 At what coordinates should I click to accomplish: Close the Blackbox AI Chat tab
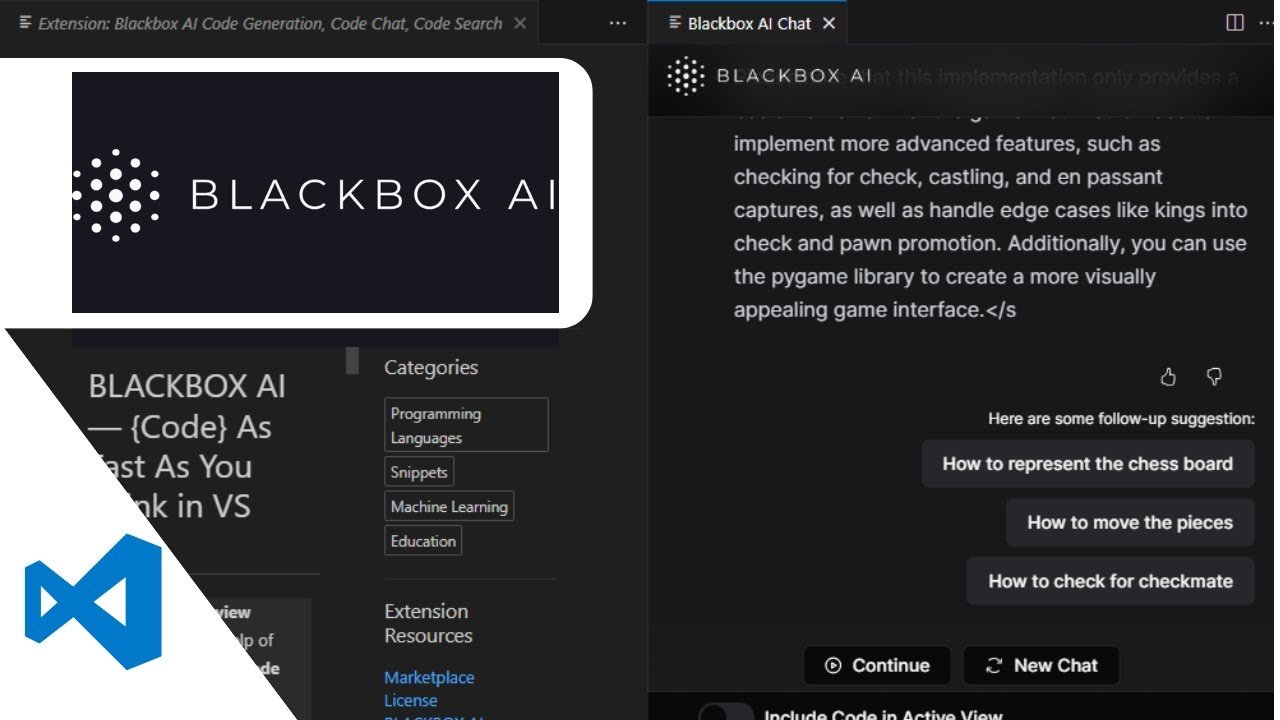click(829, 23)
